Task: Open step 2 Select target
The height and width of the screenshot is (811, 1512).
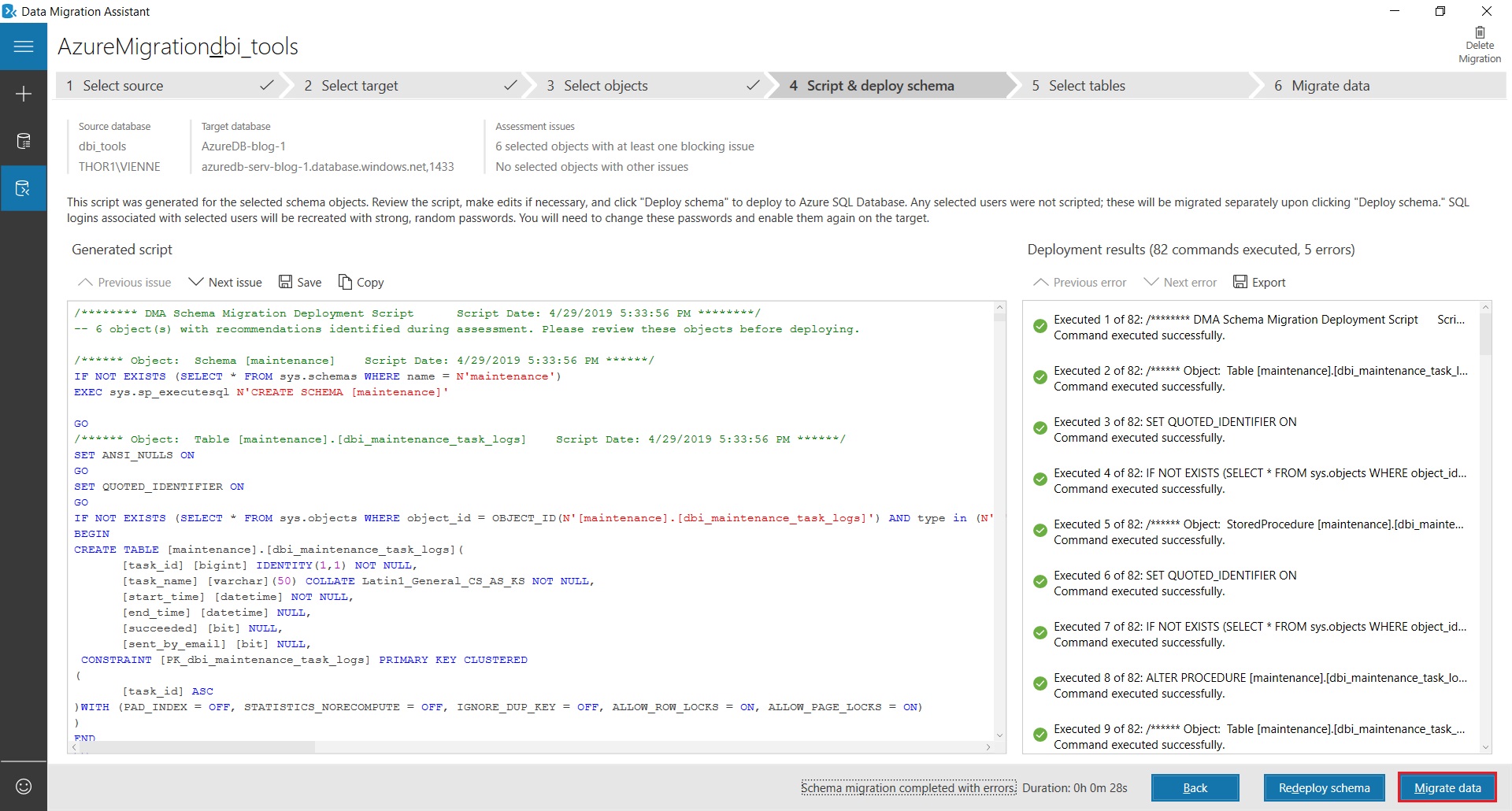Action: tap(409, 85)
